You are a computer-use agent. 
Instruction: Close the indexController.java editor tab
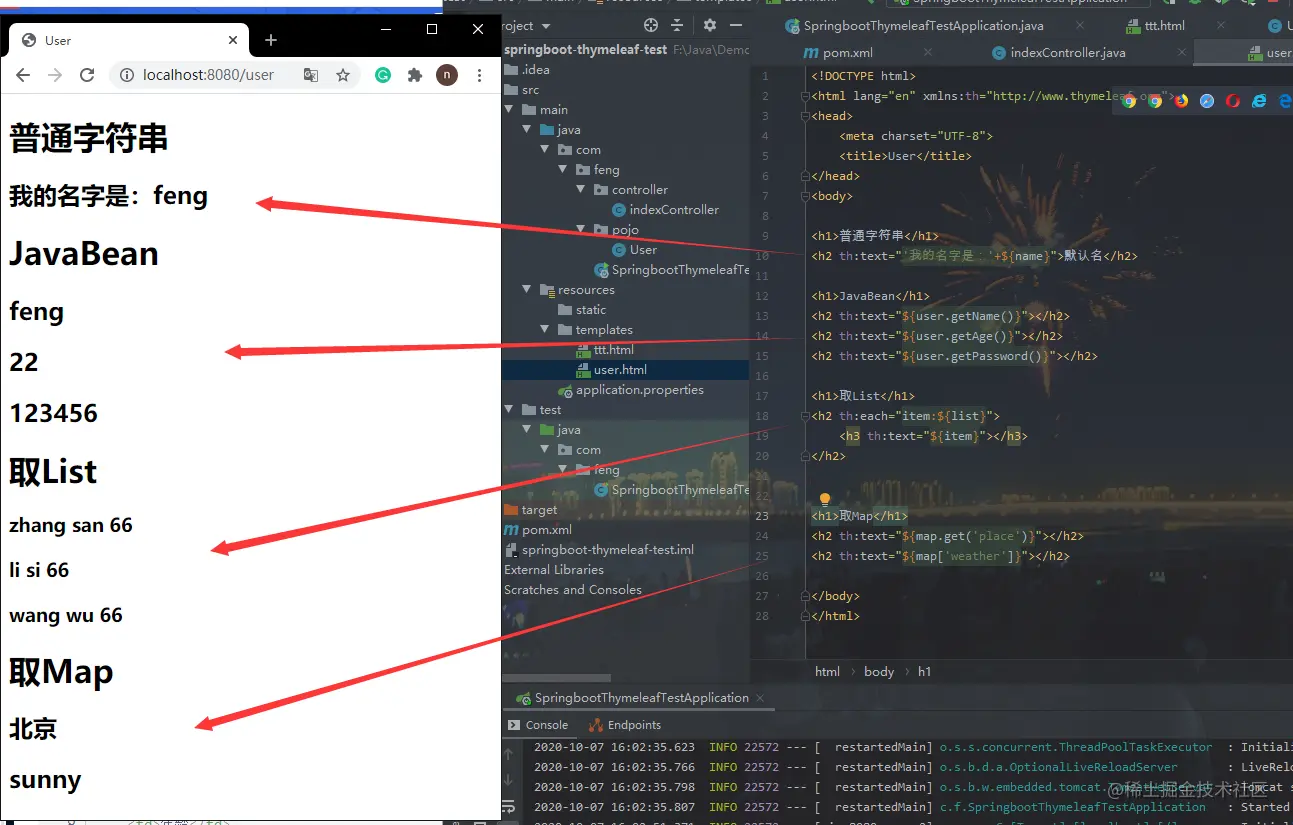click(x=1182, y=53)
